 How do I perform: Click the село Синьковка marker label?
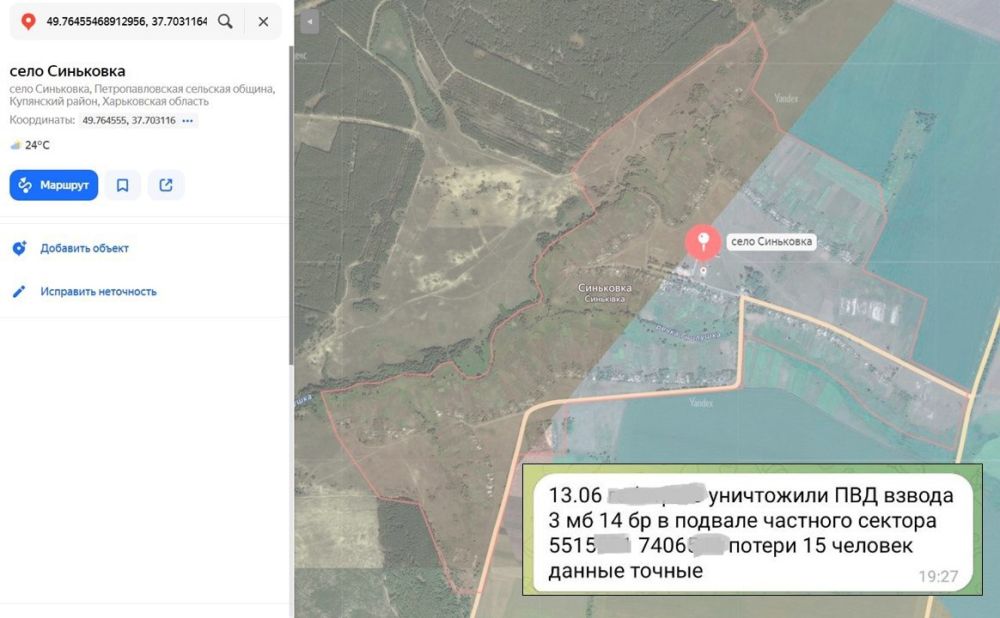point(771,241)
